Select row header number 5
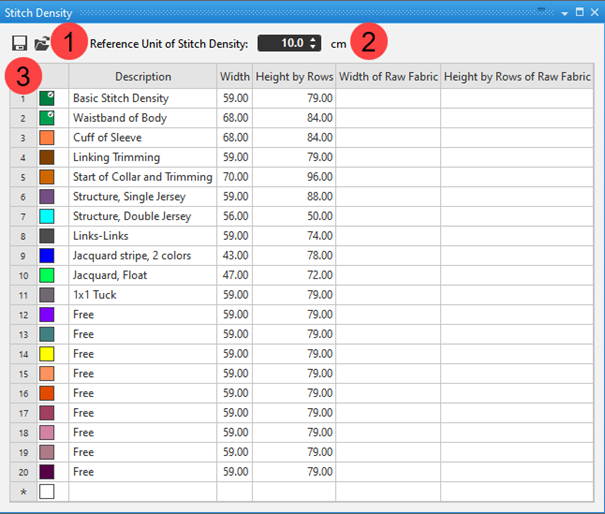605x514 pixels. (x=21, y=177)
